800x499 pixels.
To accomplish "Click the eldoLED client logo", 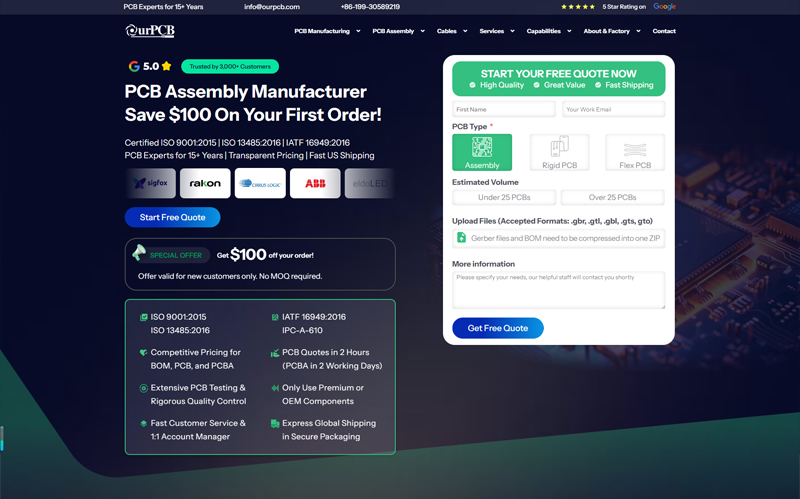I will tap(369, 183).
